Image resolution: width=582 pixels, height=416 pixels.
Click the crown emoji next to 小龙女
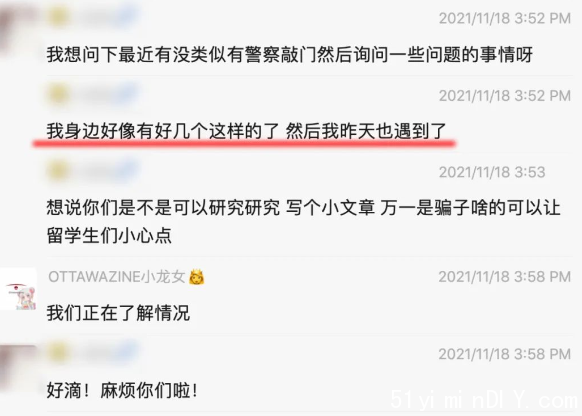(197, 277)
